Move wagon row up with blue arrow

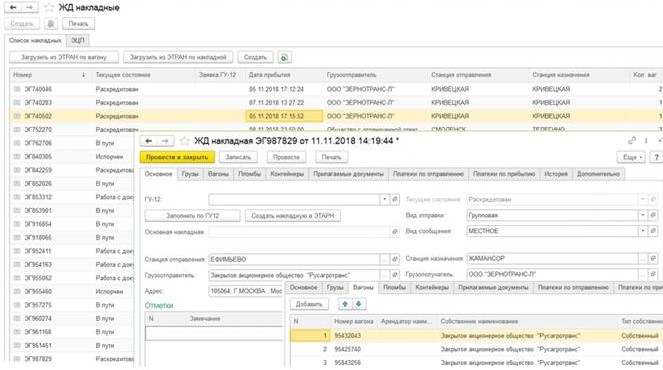tap(345, 304)
